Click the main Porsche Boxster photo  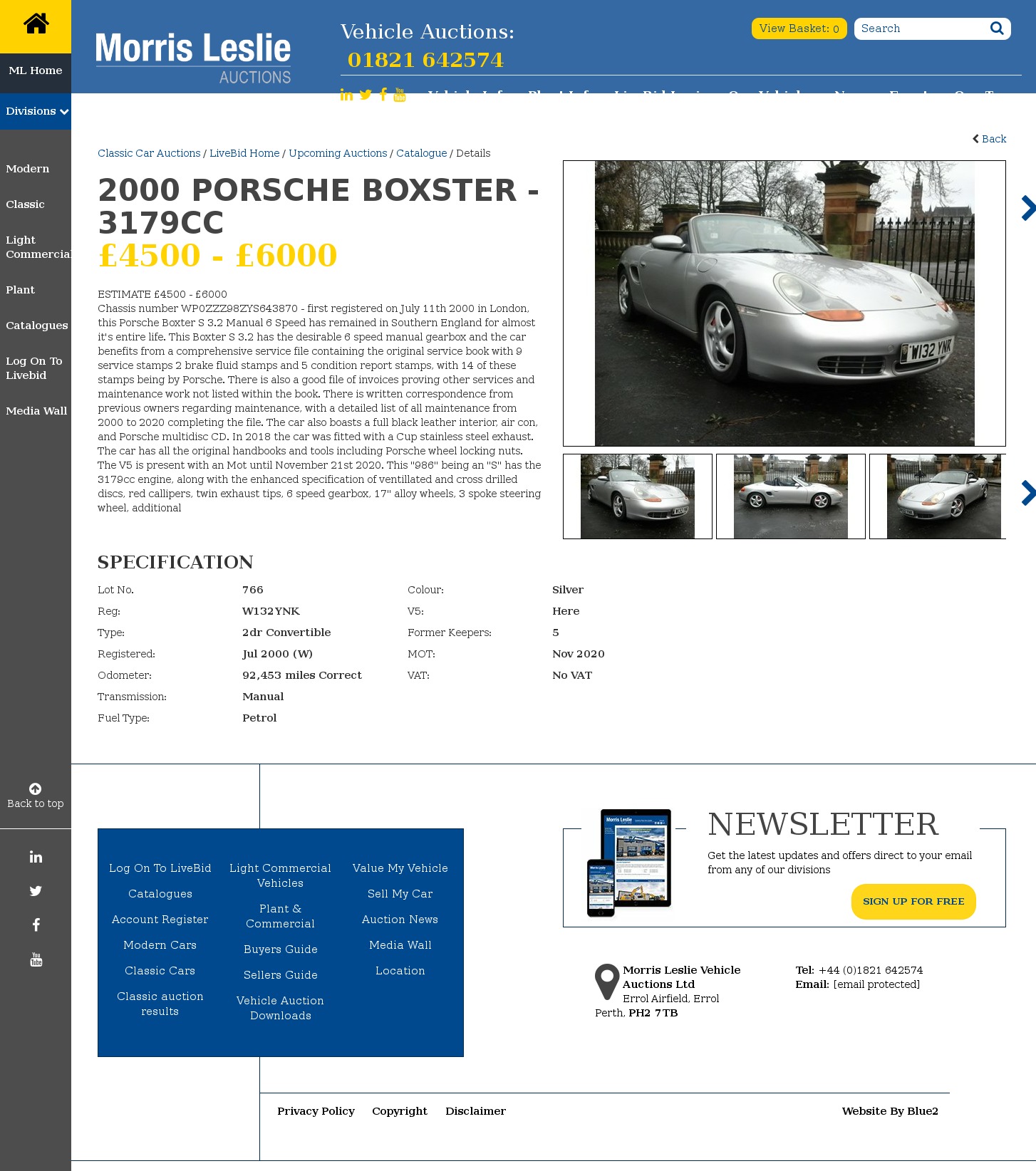(x=784, y=303)
